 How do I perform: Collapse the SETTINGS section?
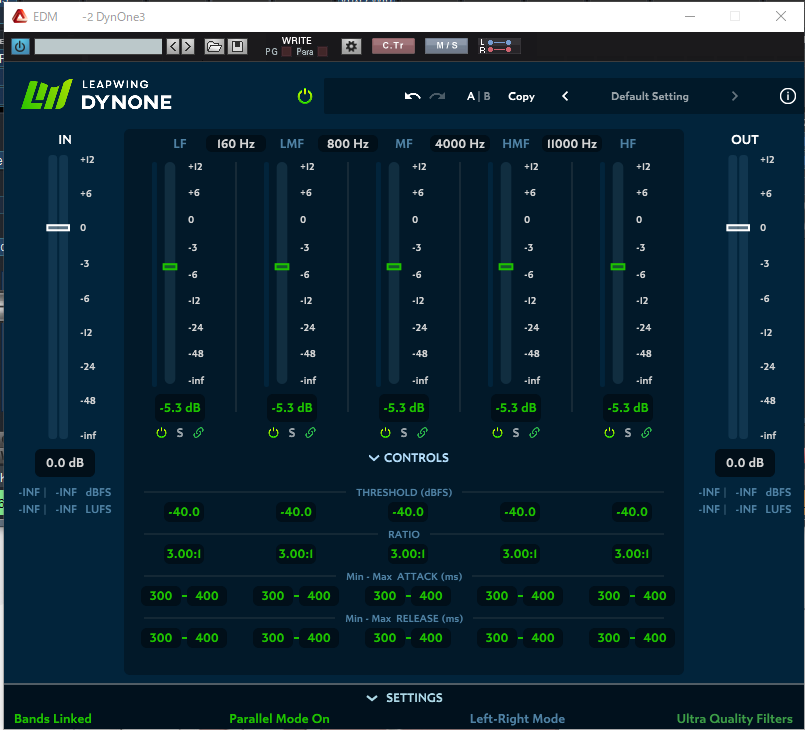click(x=405, y=698)
